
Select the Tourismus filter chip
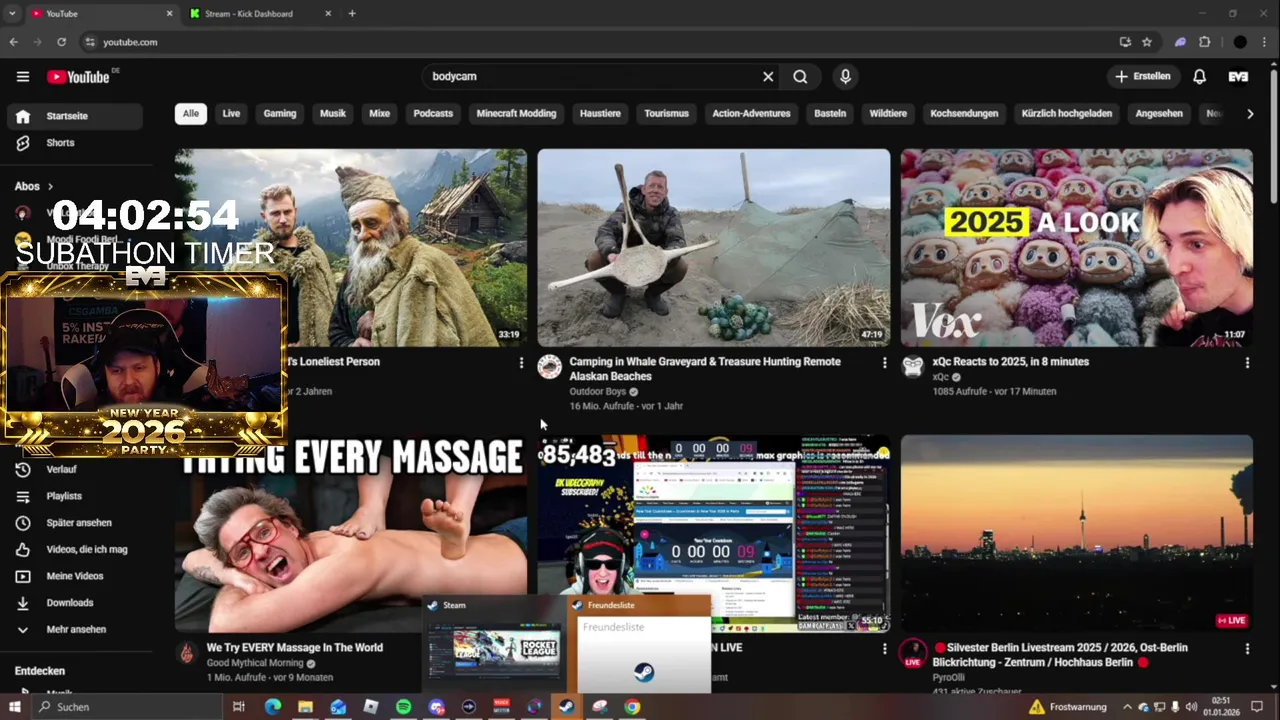point(666,113)
